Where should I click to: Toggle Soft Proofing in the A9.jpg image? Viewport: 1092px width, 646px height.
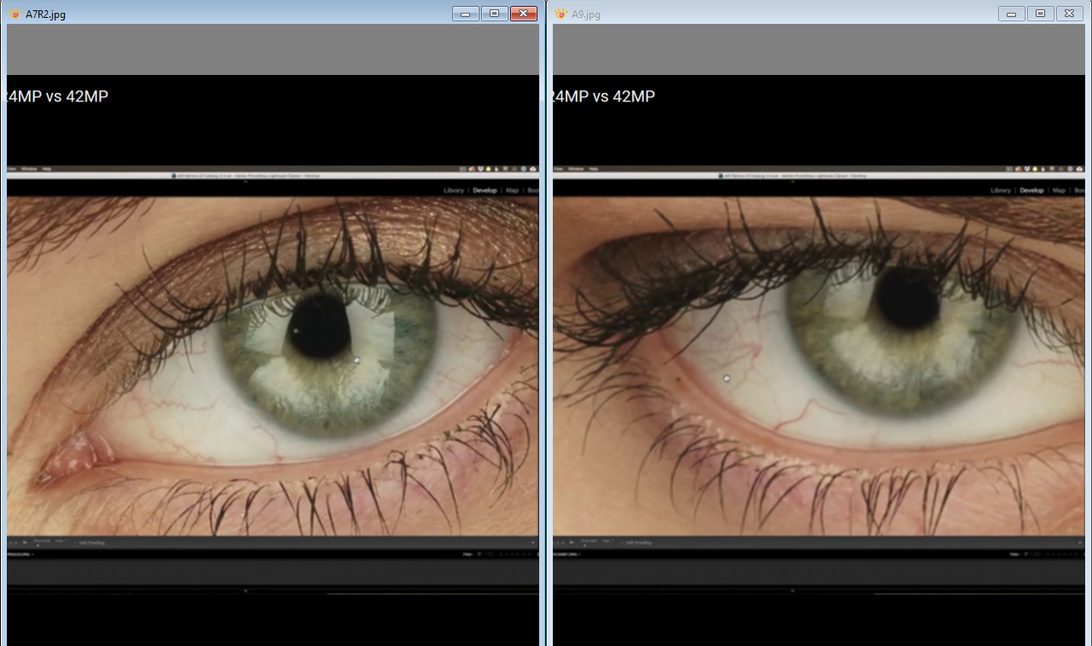pos(638,543)
